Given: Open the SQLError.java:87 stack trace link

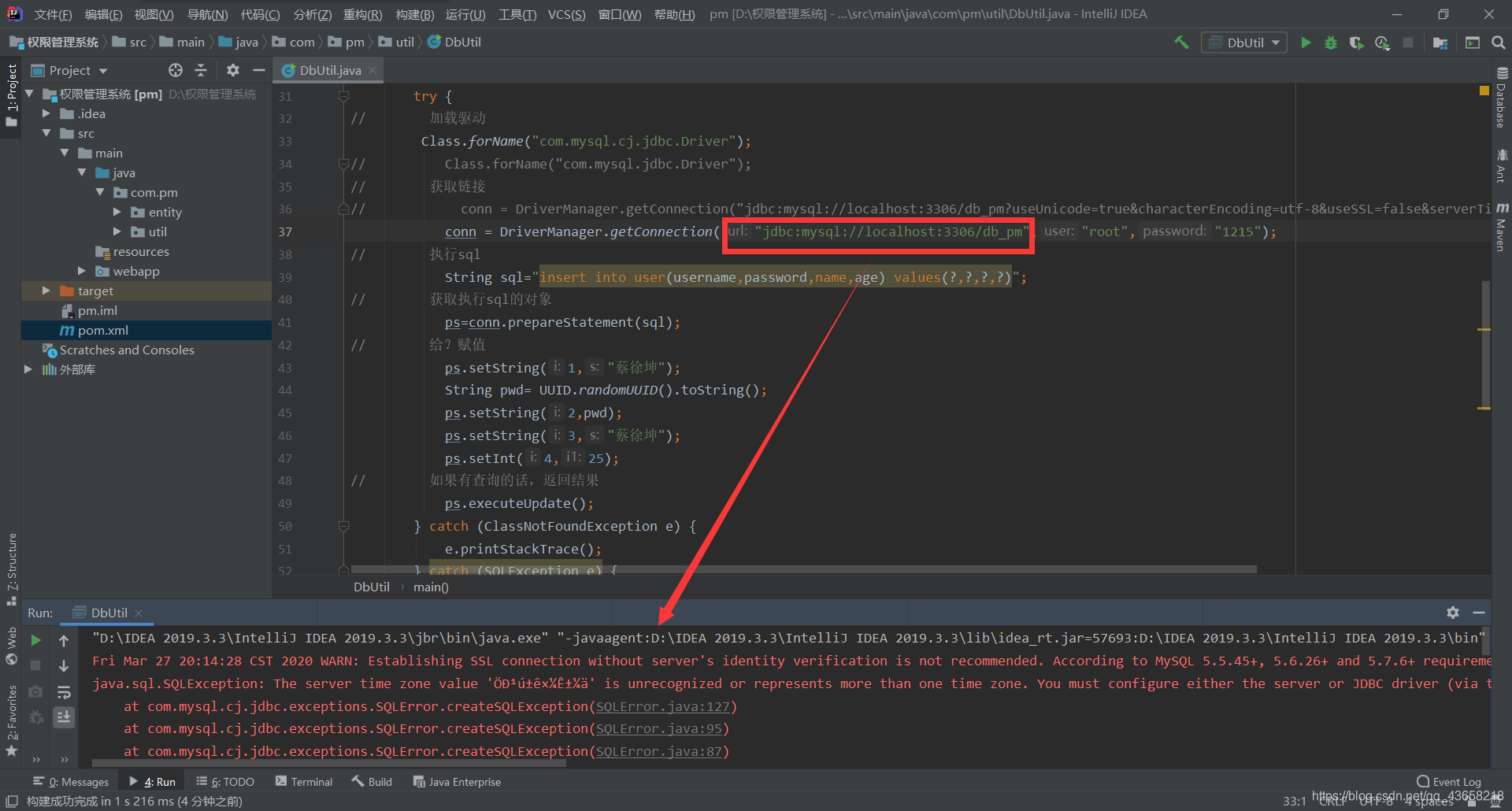Looking at the screenshot, I should point(658,751).
